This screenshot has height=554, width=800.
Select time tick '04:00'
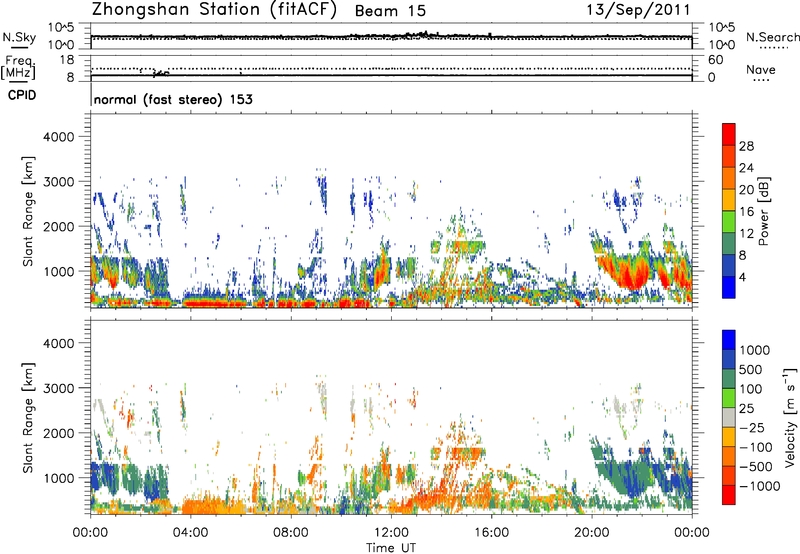click(191, 533)
